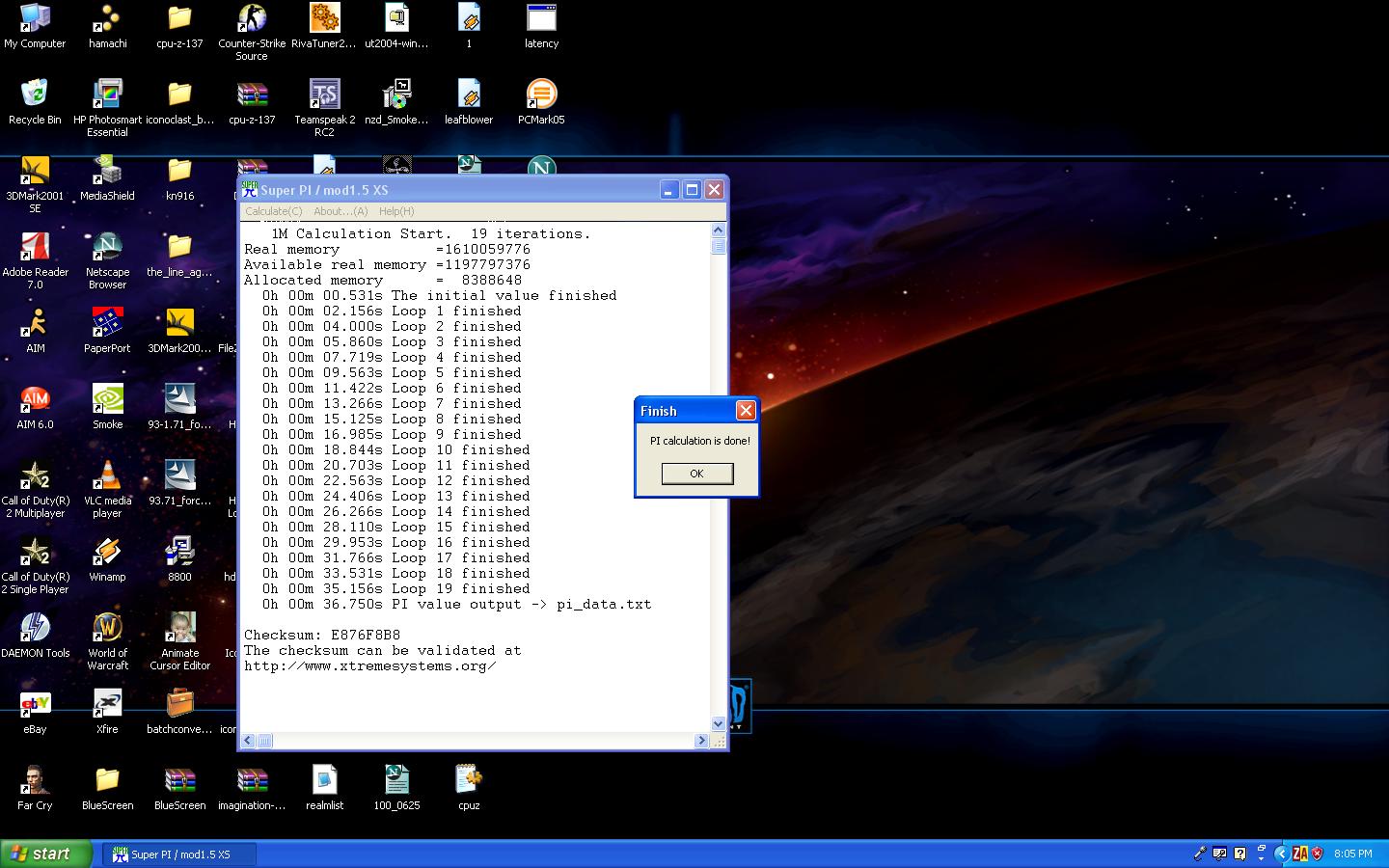Select the iconoclast_b folder icon
The image size is (1389, 868).
(x=179, y=102)
